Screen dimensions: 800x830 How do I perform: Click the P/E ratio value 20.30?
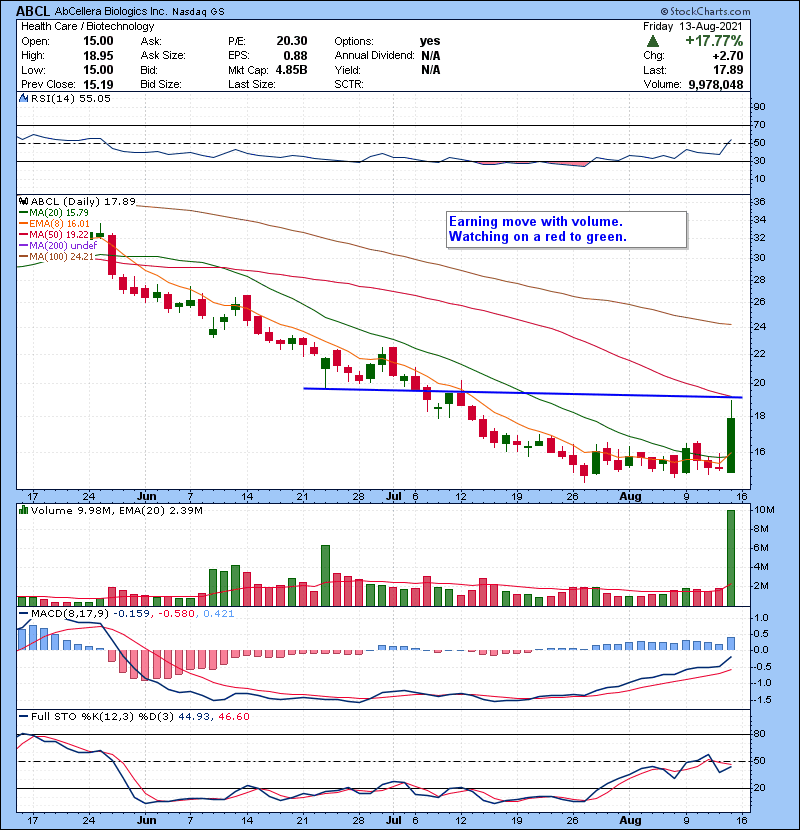(292, 41)
